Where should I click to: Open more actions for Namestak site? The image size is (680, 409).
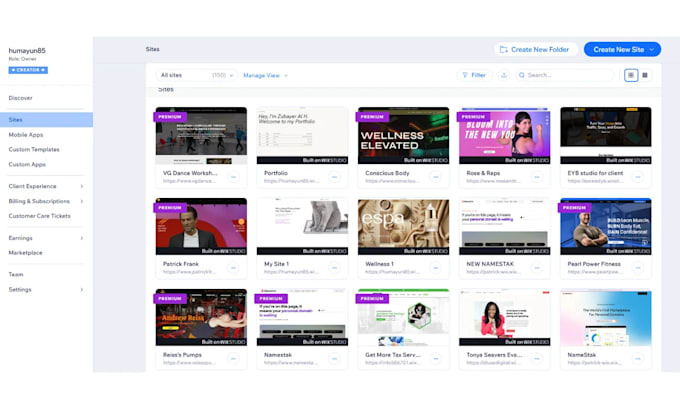(334, 359)
